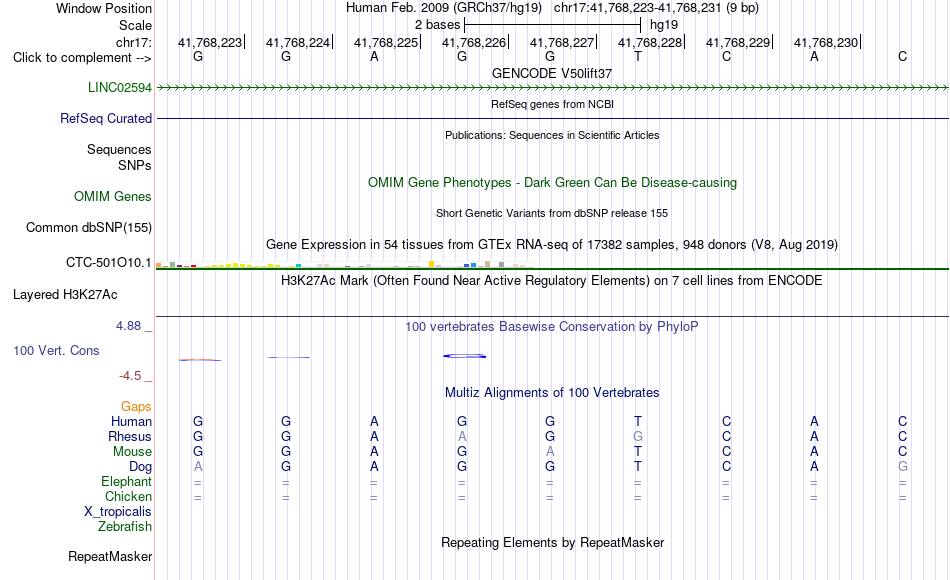Click the Zebrafish species row label

[x=125, y=526]
